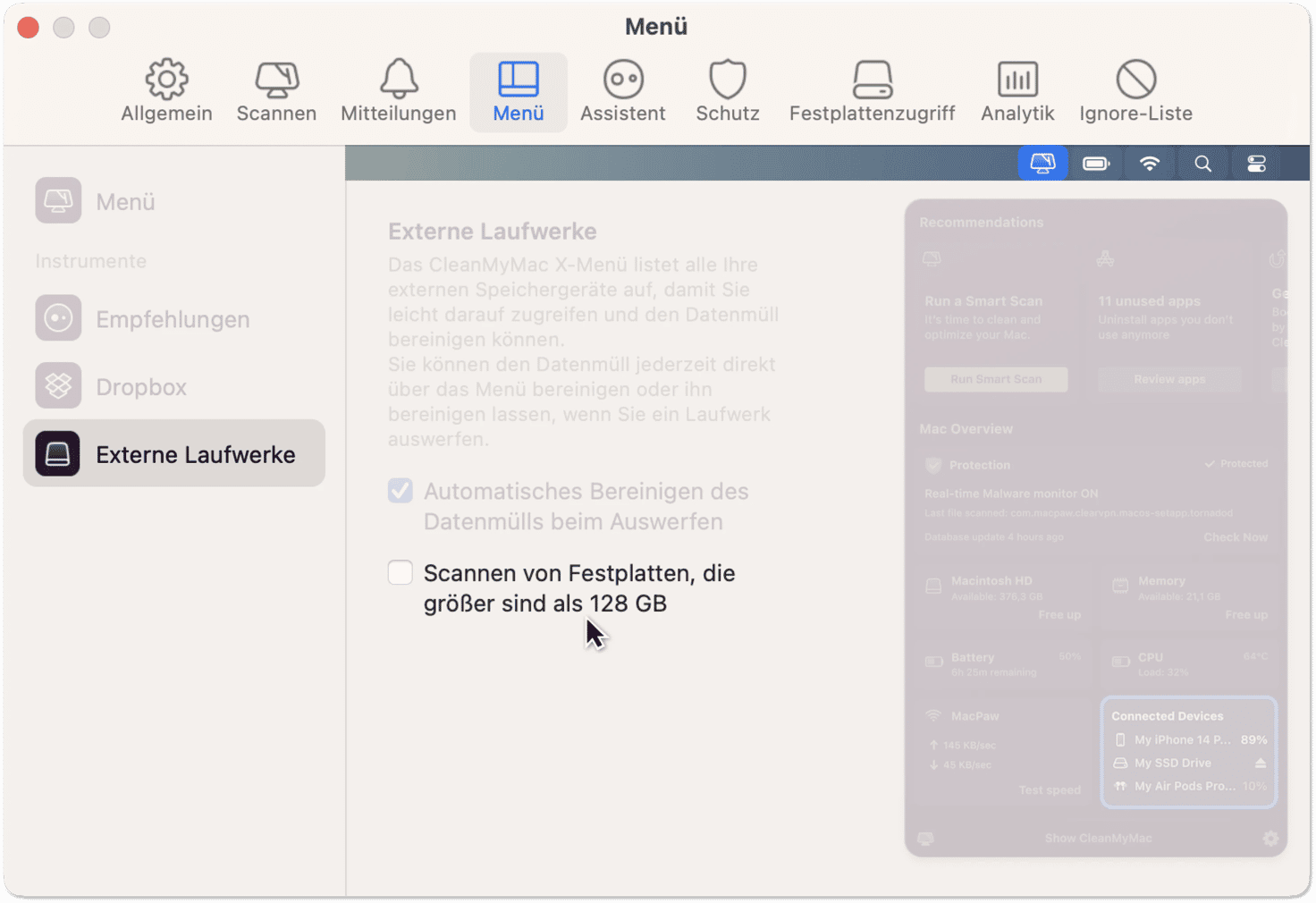Click the Recommendations heading in preview
Viewport: 1316px width, 903px height.
click(x=981, y=223)
